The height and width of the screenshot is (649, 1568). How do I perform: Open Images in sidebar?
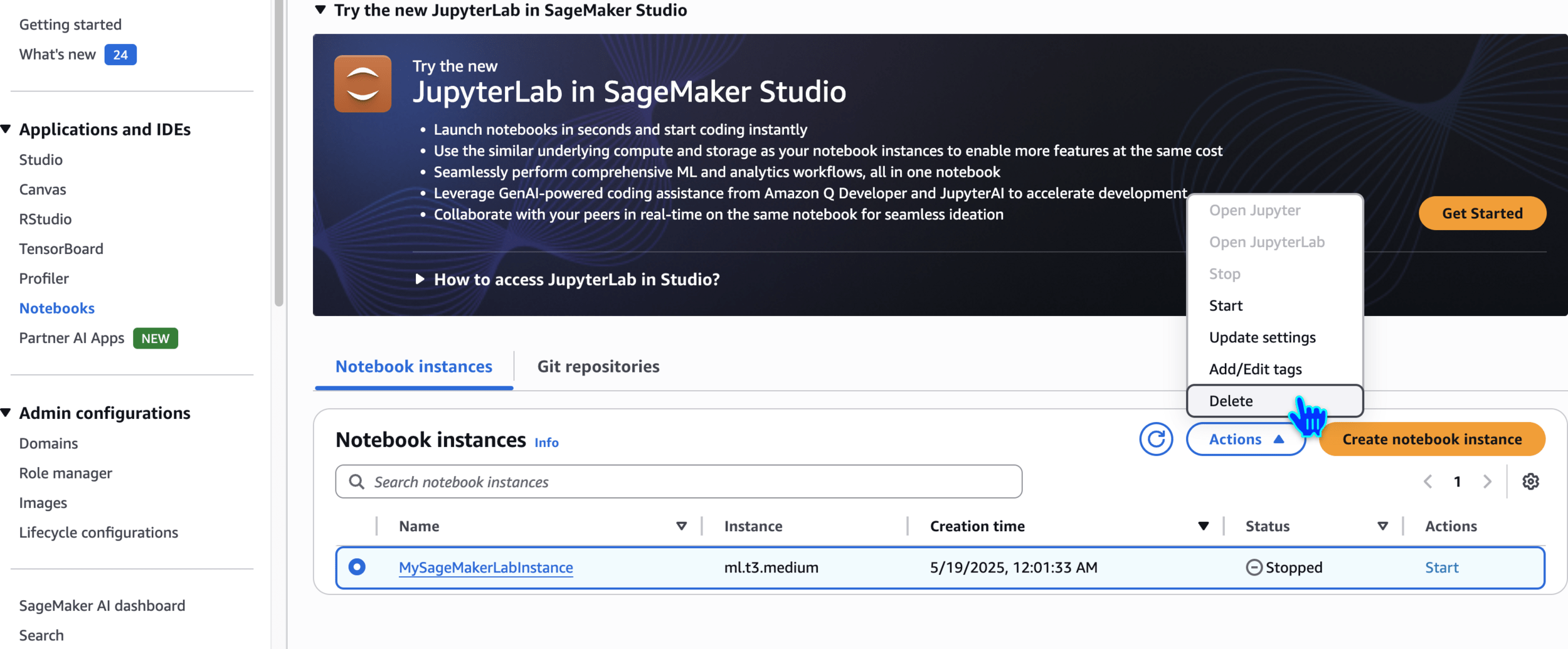pos(43,503)
